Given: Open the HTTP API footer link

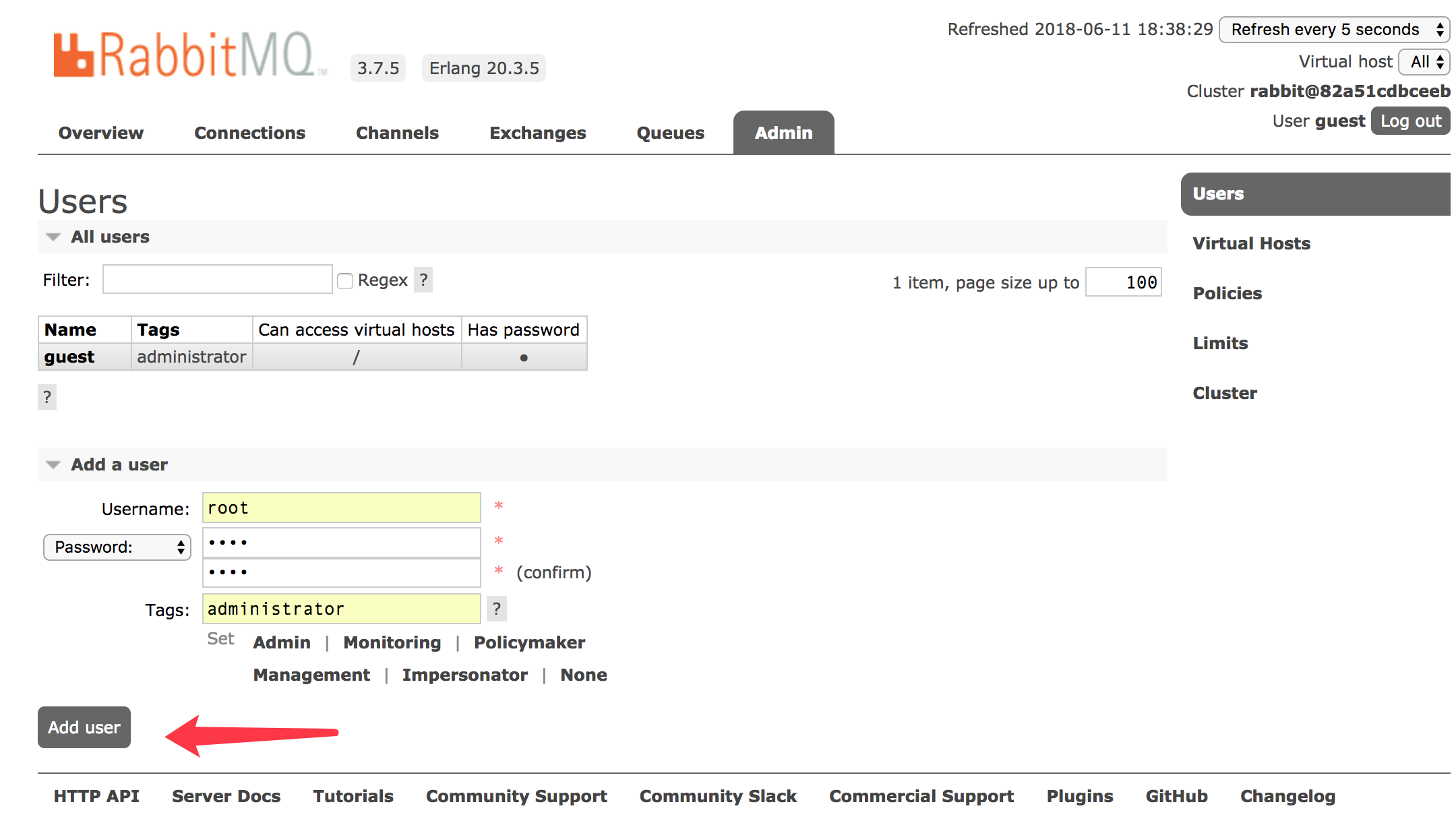Looking at the screenshot, I should point(96,796).
